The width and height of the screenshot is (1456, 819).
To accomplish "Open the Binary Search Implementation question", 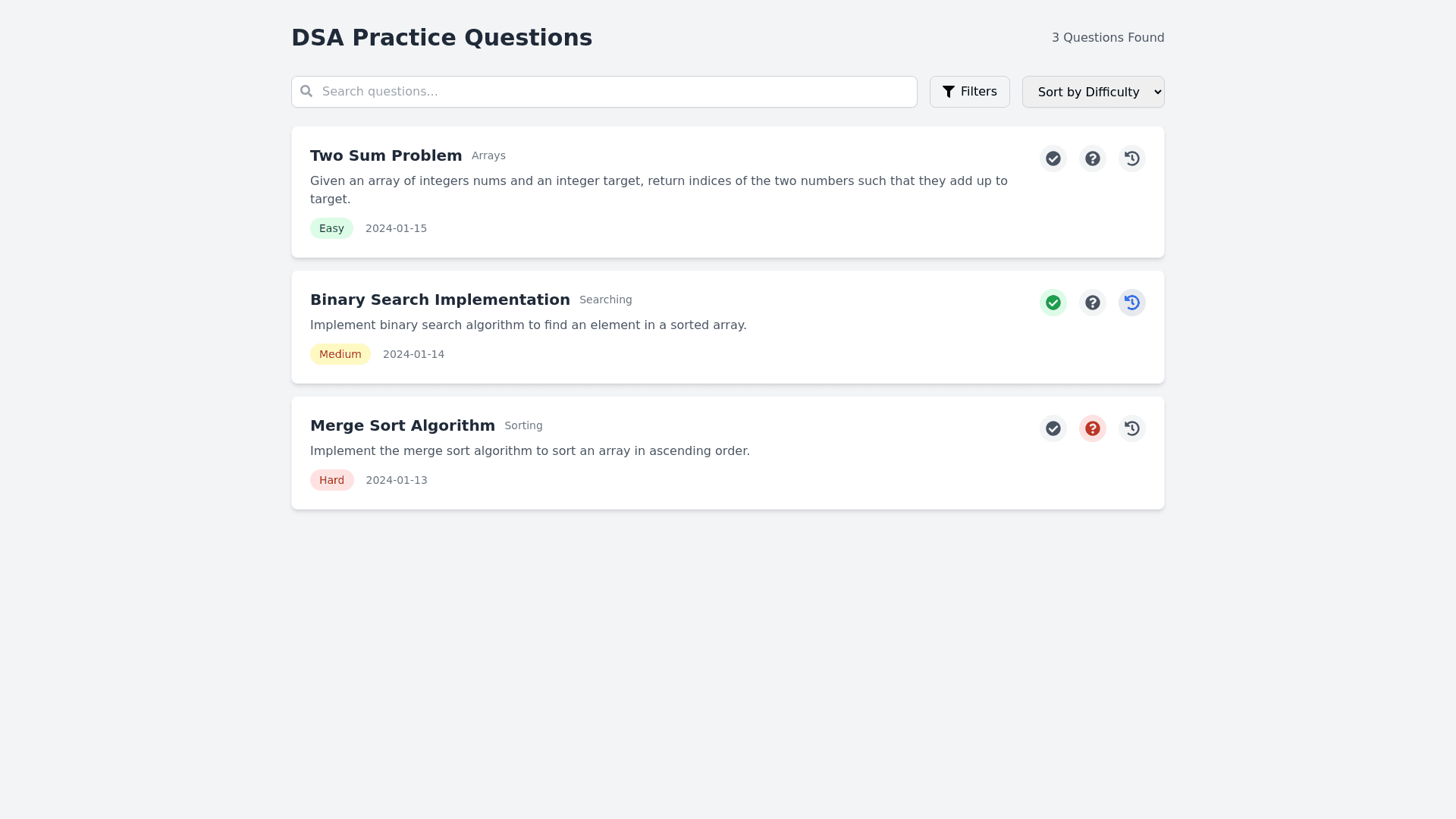I will (x=440, y=300).
